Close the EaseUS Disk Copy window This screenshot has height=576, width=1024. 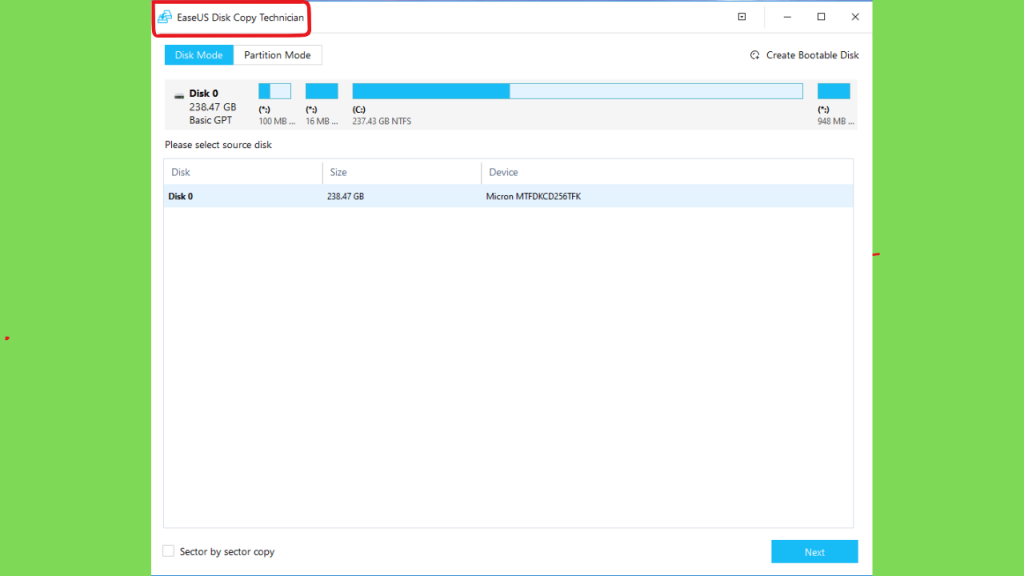(x=855, y=17)
